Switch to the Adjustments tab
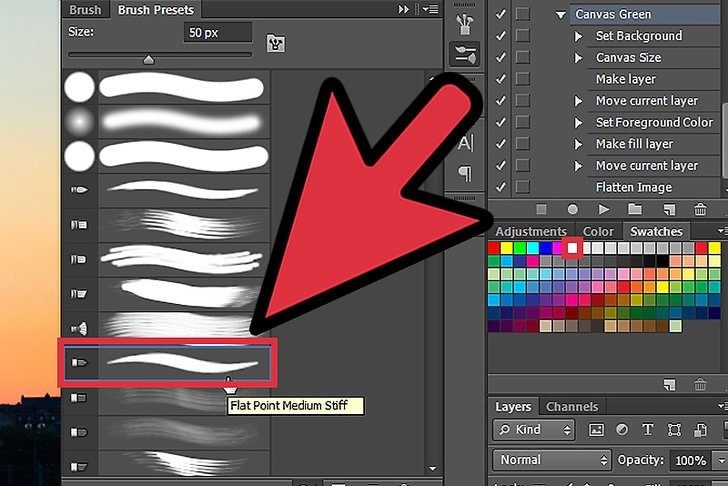Viewport: 728px width, 486px height. pyautogui.click(x=531, y=232)
